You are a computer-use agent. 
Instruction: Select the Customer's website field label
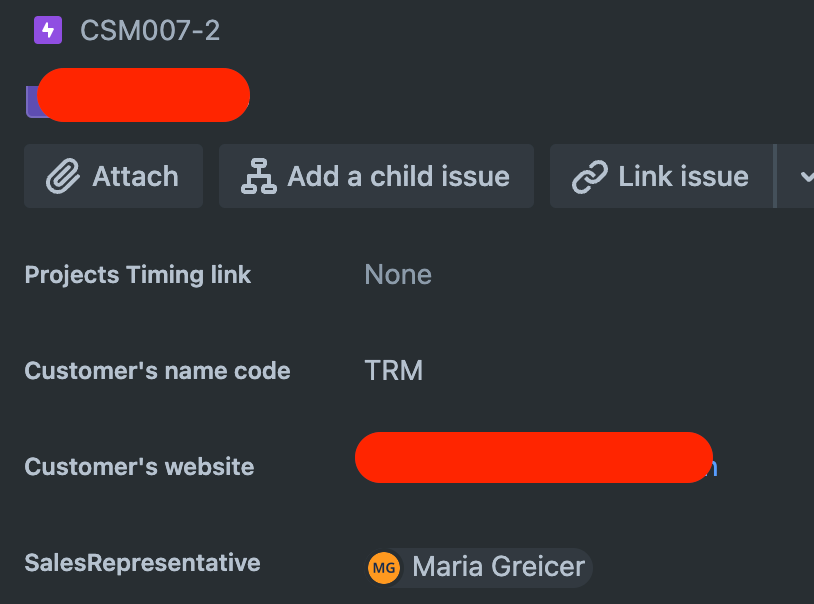139,466
